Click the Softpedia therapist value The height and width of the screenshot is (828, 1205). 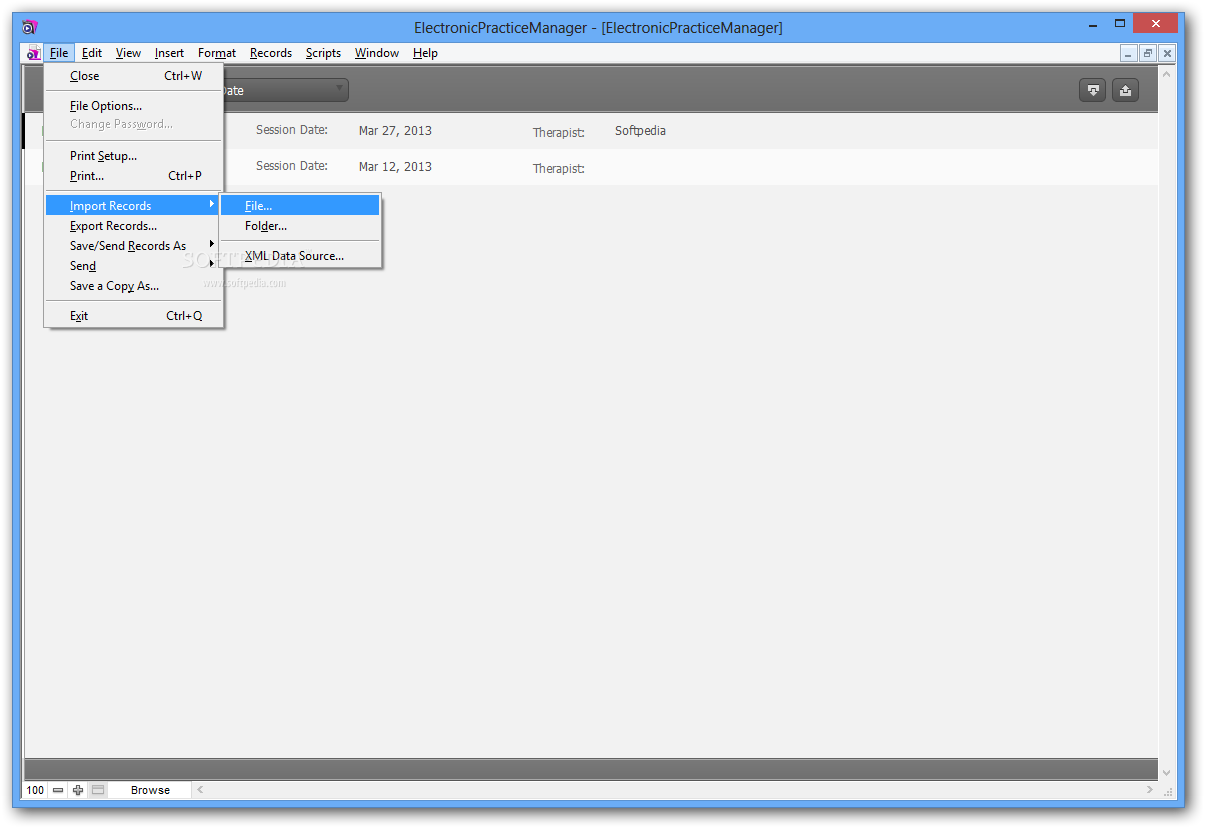tap(640, 131)
